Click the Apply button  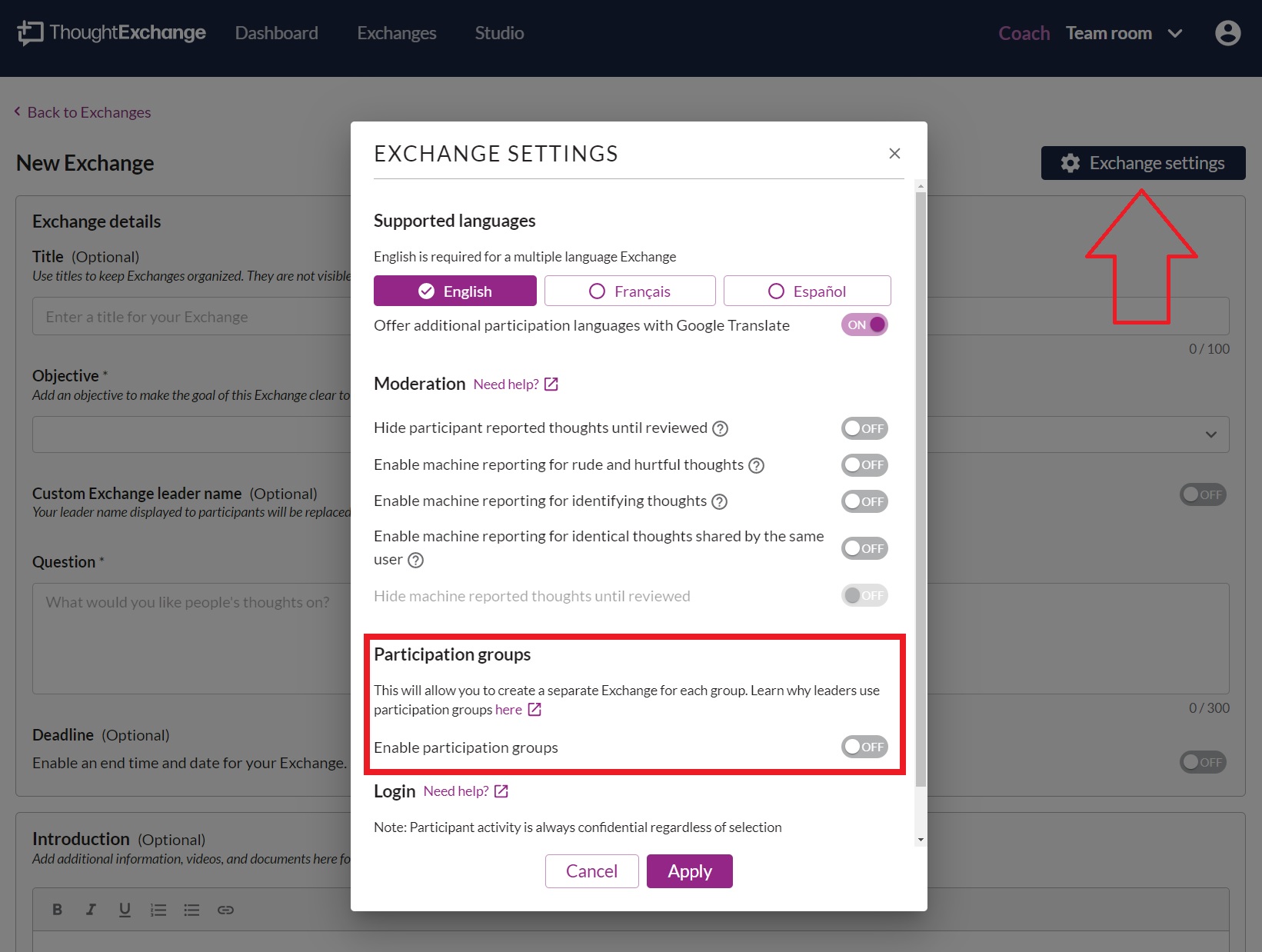click(x=690, y=871)
